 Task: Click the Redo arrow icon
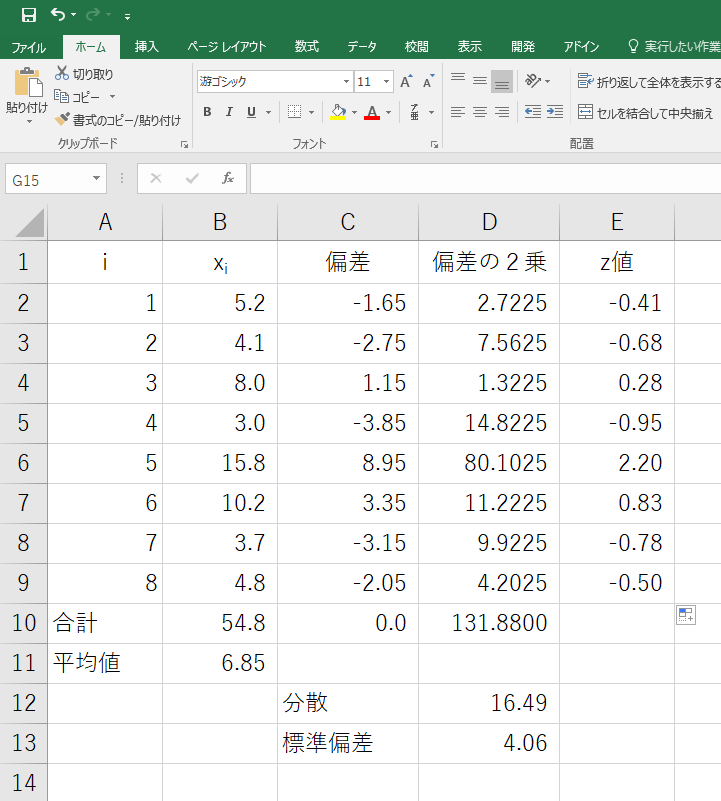tap(92, 15)
